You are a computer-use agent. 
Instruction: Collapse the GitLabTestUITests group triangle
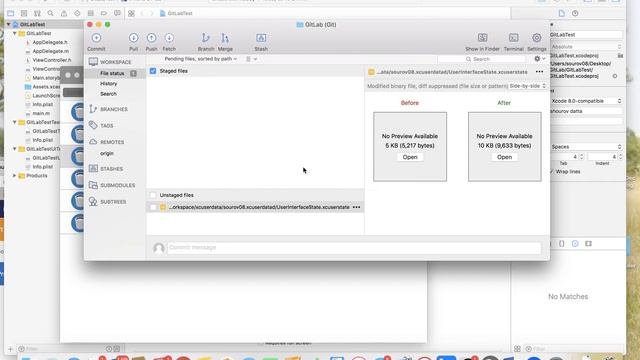coord(14,149)
